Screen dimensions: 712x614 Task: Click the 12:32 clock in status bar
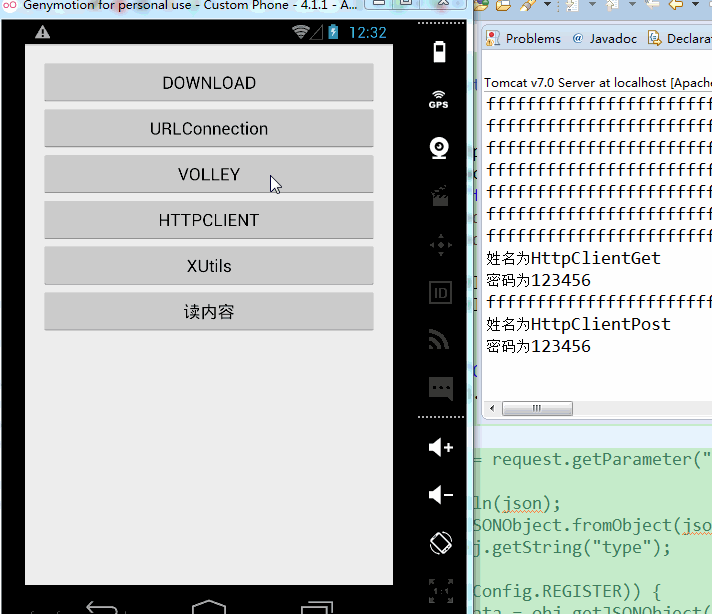(367, 33)
